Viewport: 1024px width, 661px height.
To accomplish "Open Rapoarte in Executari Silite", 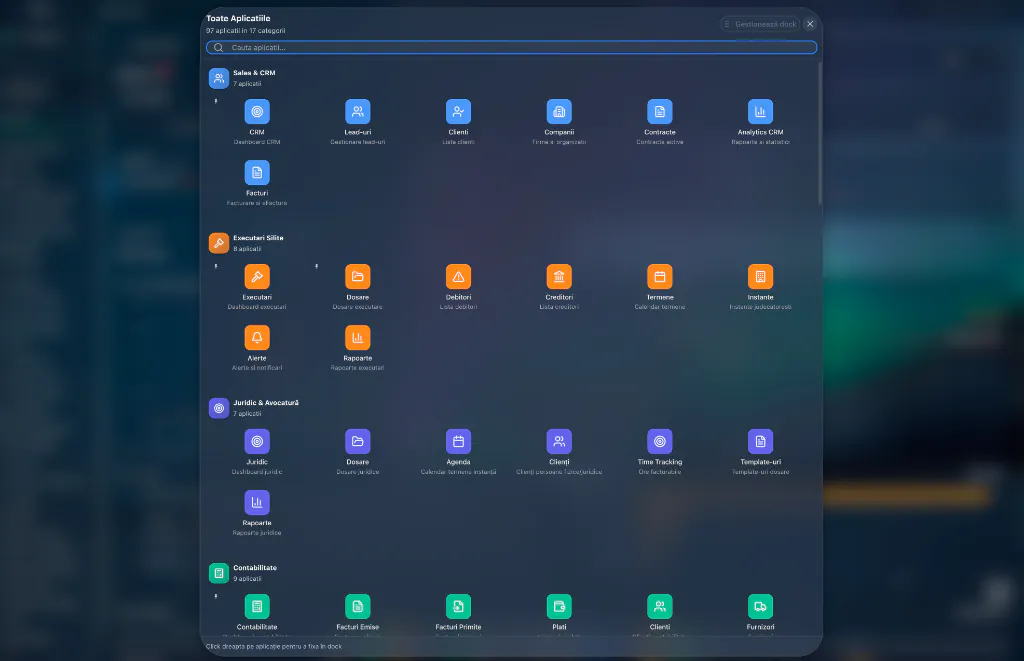I will 357,338.
